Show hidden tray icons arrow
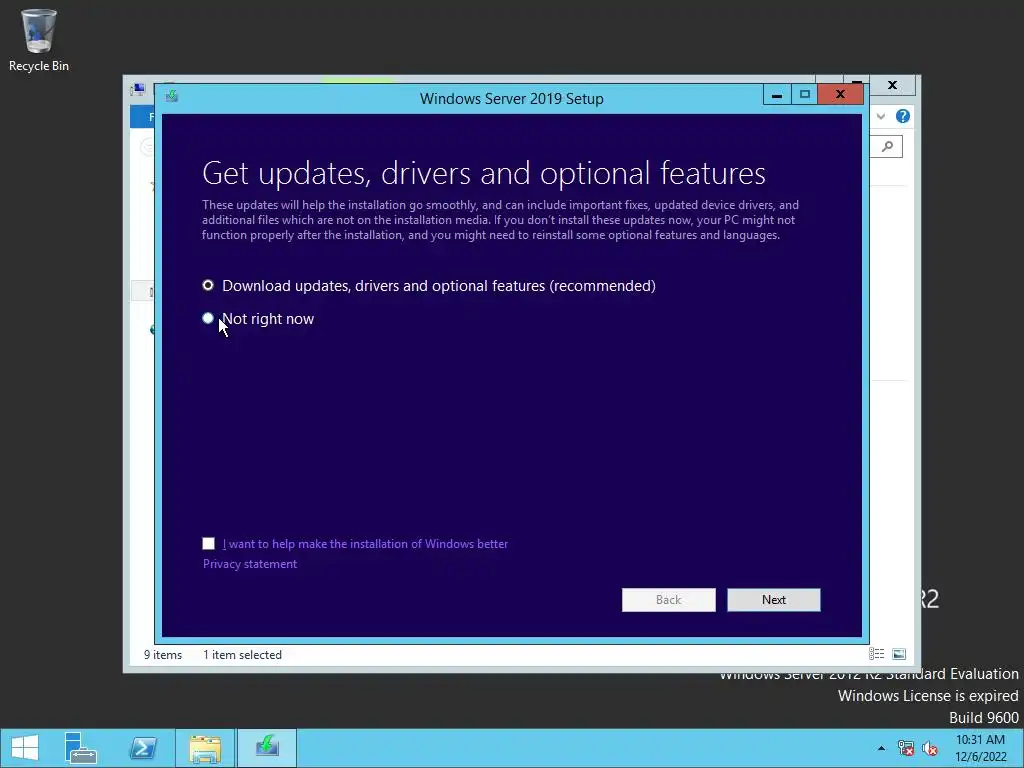 881,748
